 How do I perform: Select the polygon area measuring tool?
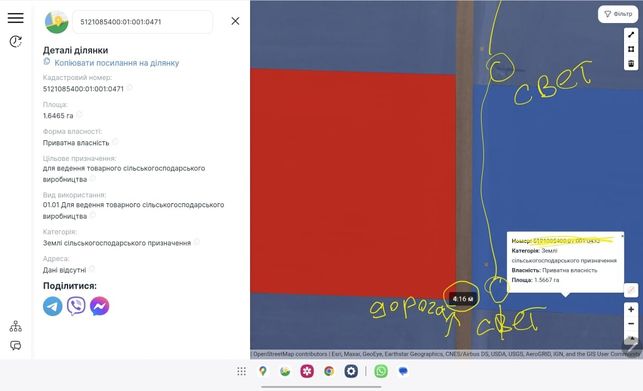click(x=631, y=49)
